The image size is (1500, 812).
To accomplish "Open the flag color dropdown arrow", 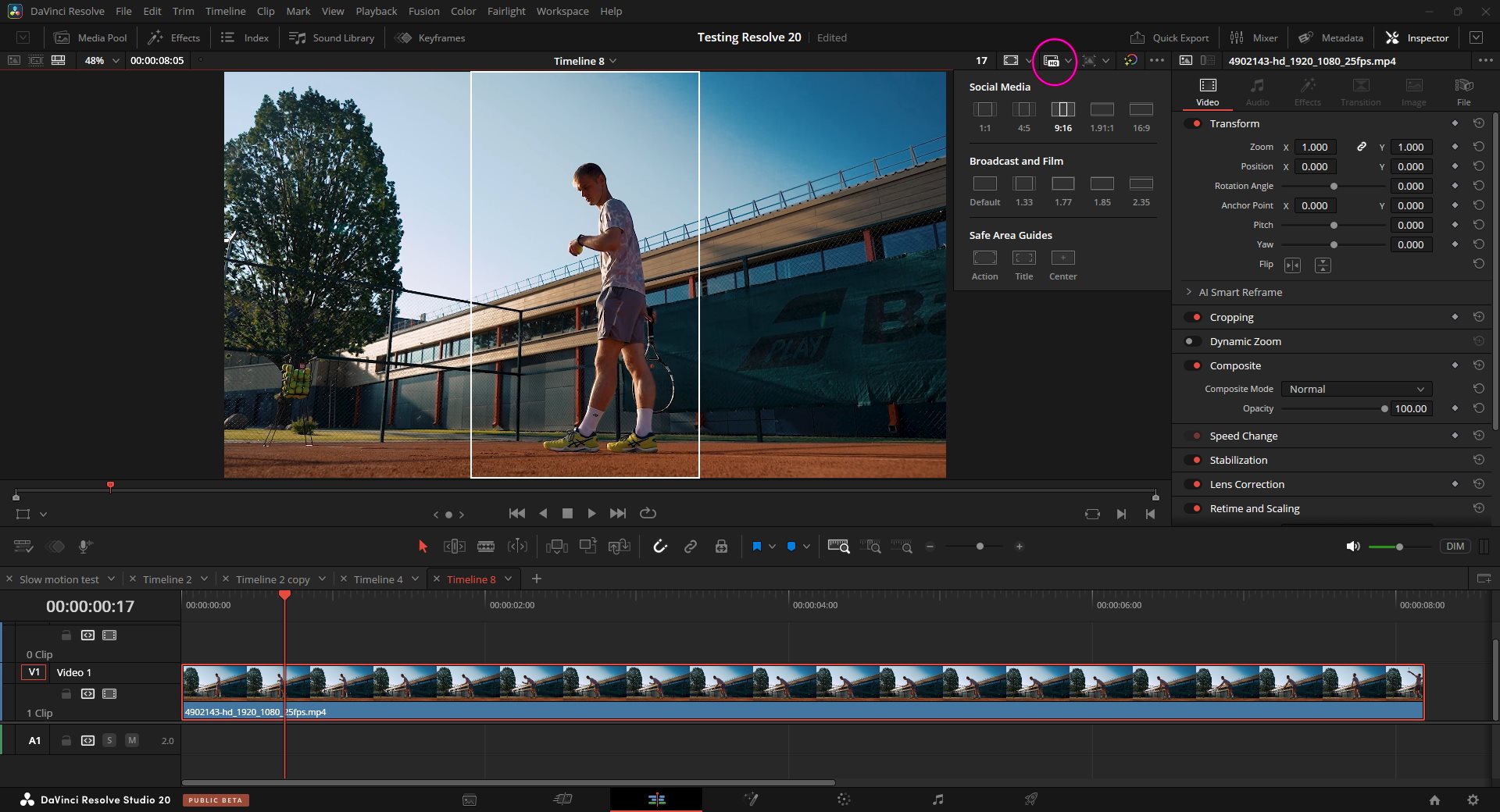I will click(x=772, y=547).
